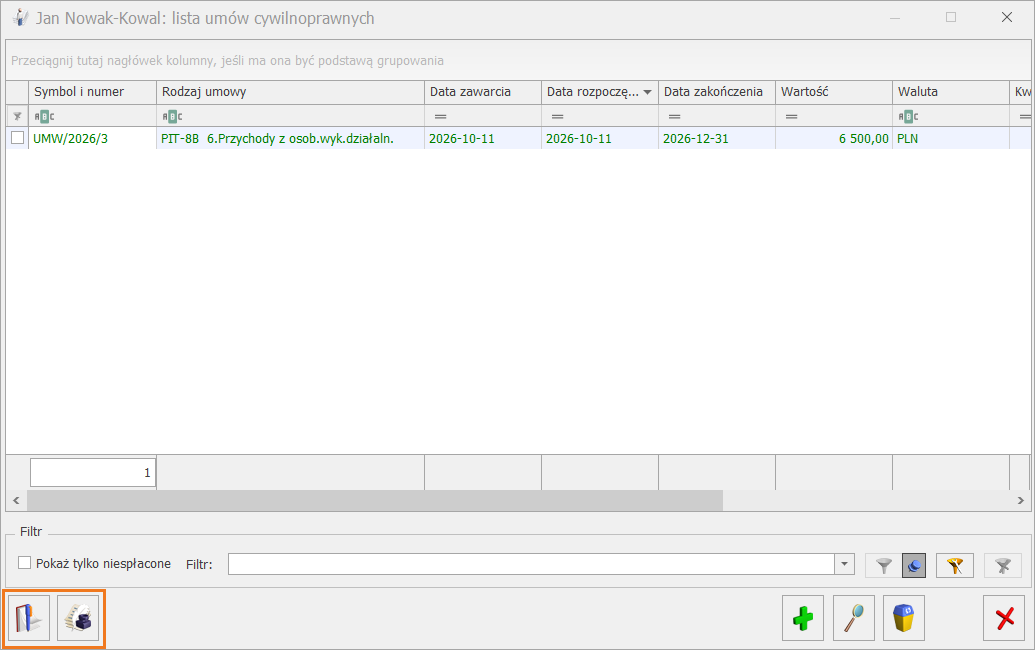Clear the filter with the crossed funnel icon
Screen dimensions: 1035x650
[1003, 566]
